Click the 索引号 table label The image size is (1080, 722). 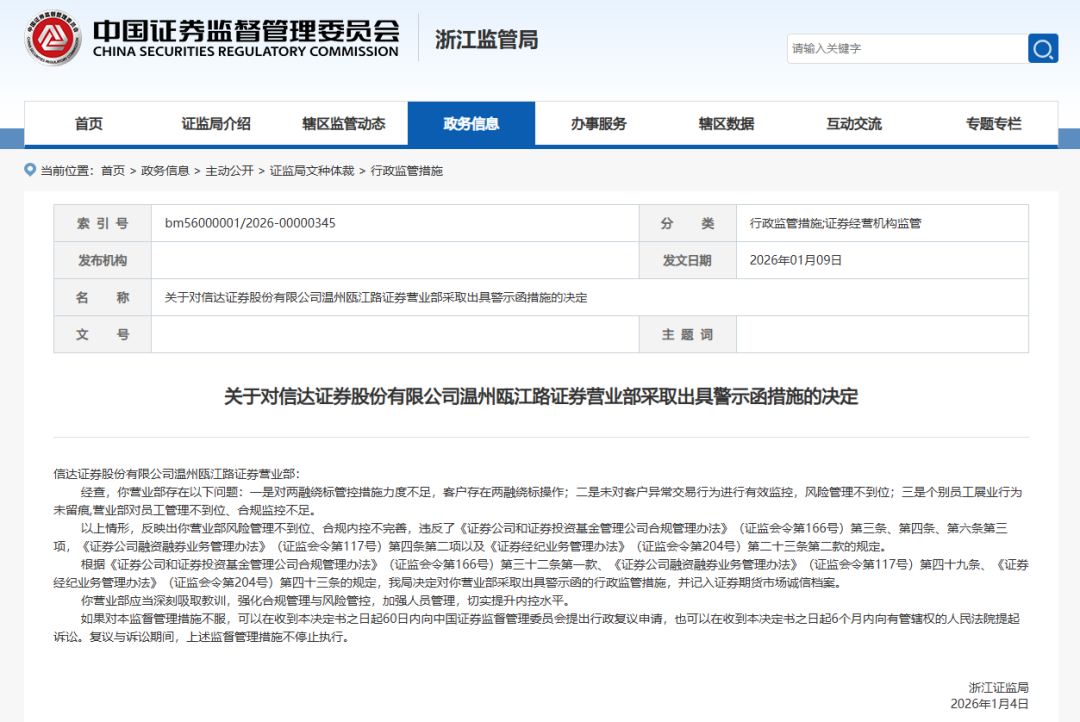103,223
